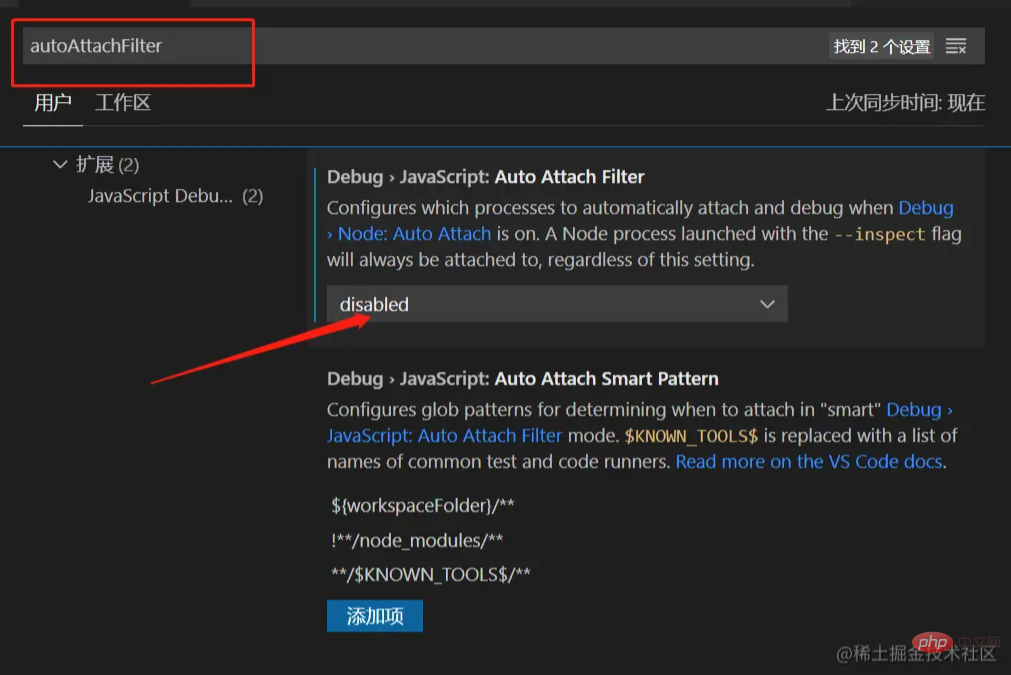The image size is (1011, 675).
Task: Switch to the 用户 settings tab
Action: click(53, 102)
